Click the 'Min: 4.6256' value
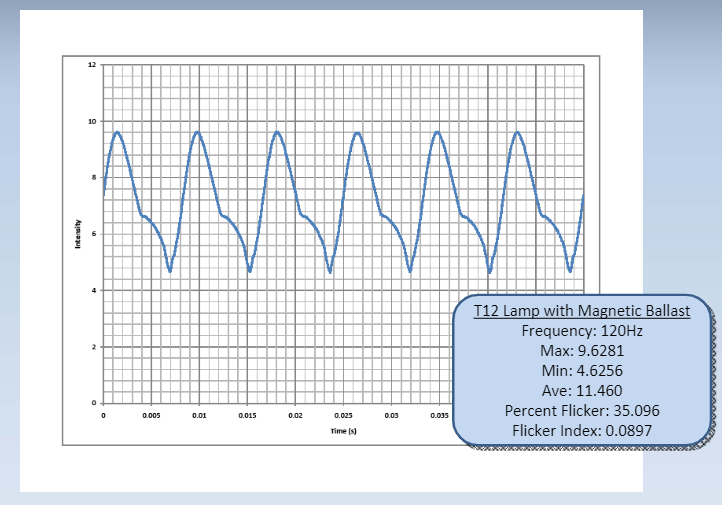 [582, 371]
